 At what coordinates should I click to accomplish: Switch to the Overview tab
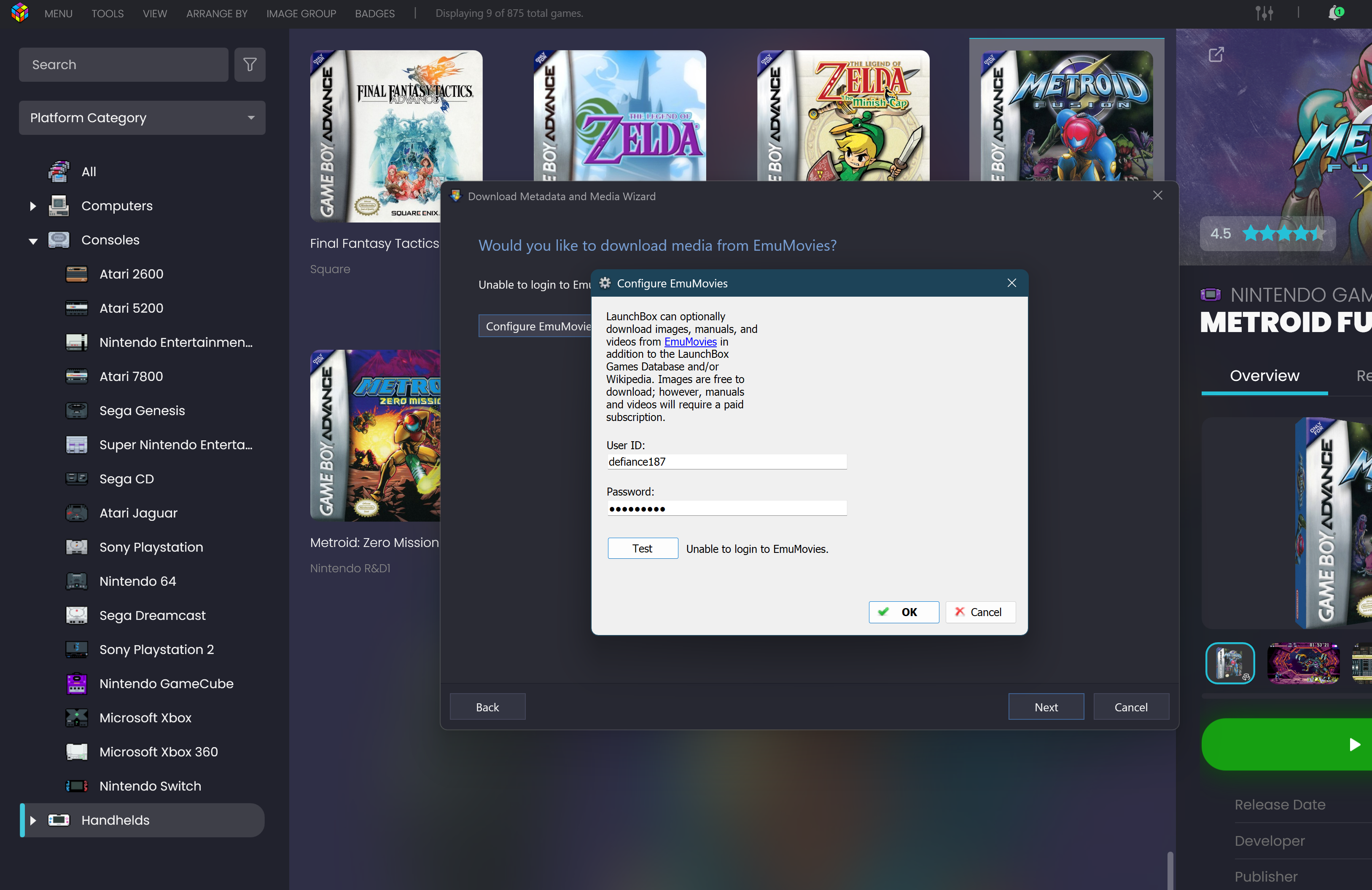[1264, 375]
